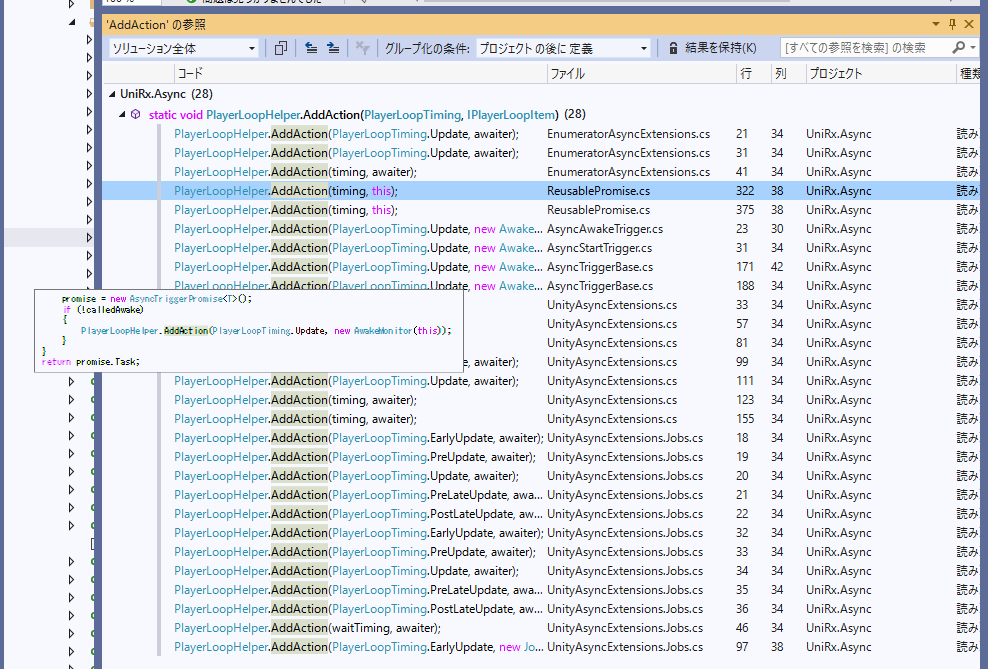Sort by the コード column header
Image resolution: width=988 pixels, height=669 pixels.
[360, 74]
